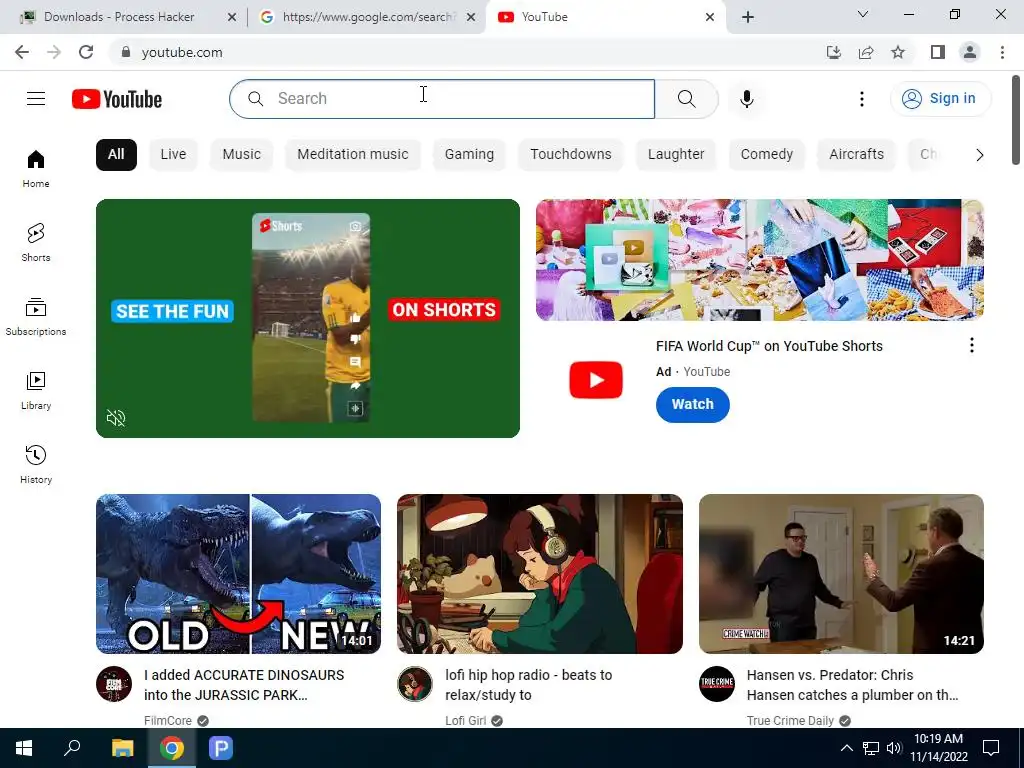
Task: Open Subscriptions in the sidebar
Action: 36,316
